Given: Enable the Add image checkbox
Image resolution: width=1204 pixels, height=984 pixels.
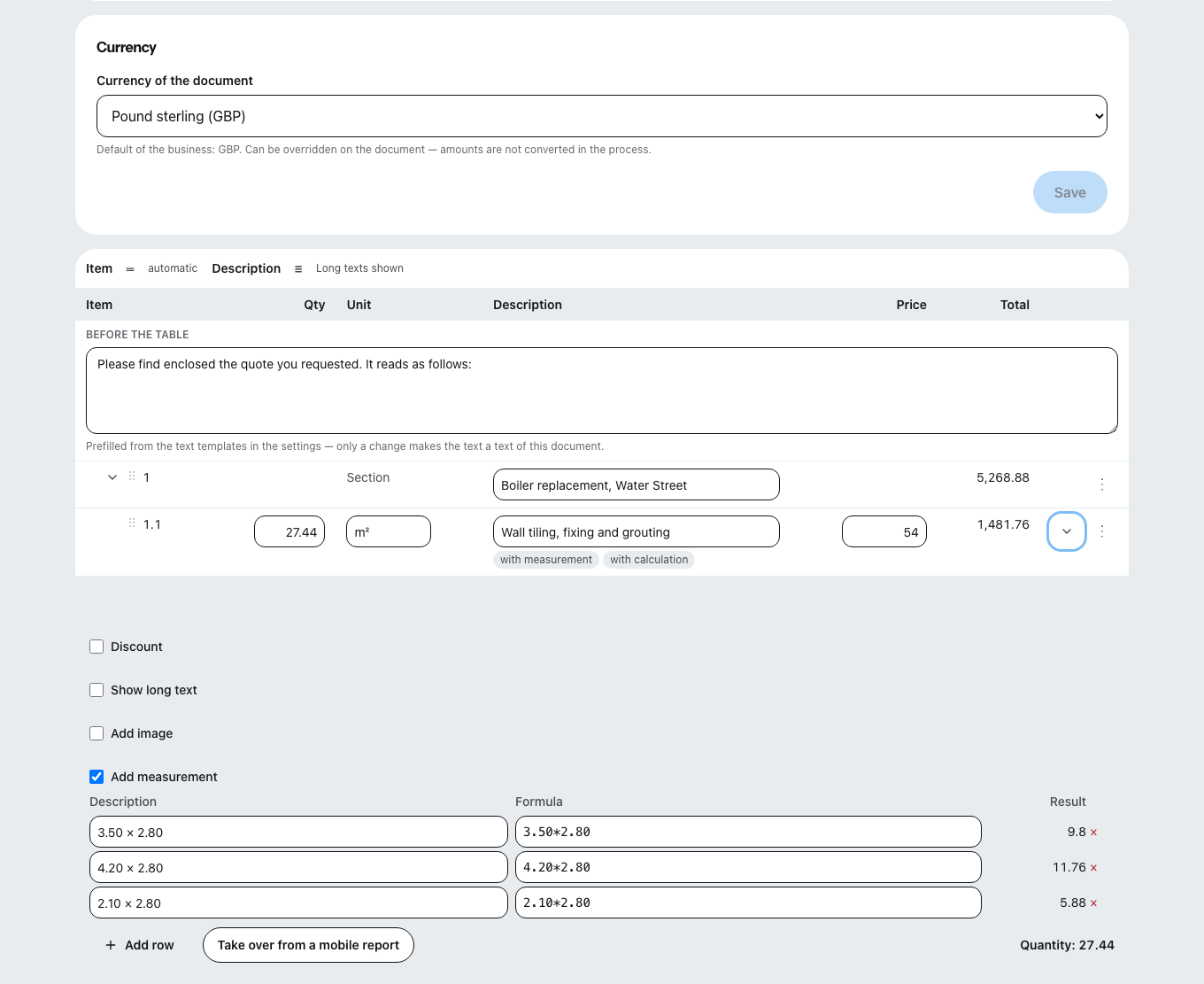Looking at the screenshot, I should (x=96, y=733).
